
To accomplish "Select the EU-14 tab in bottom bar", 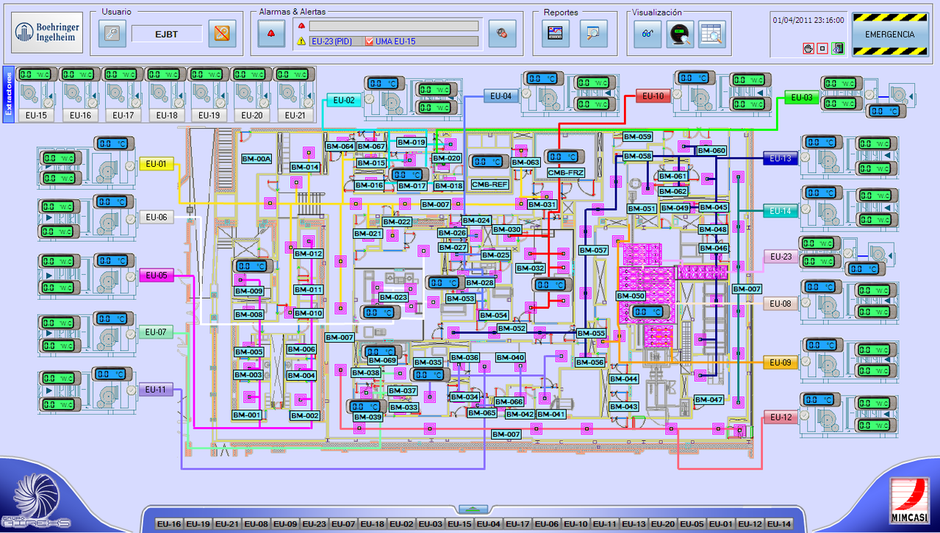I will coord(779,523).
